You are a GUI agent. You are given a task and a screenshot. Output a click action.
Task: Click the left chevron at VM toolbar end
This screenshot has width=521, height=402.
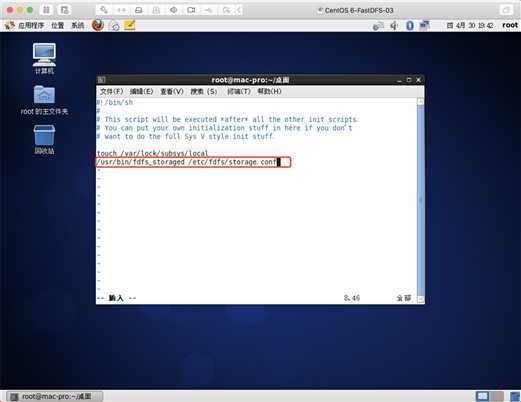[239, 10]
